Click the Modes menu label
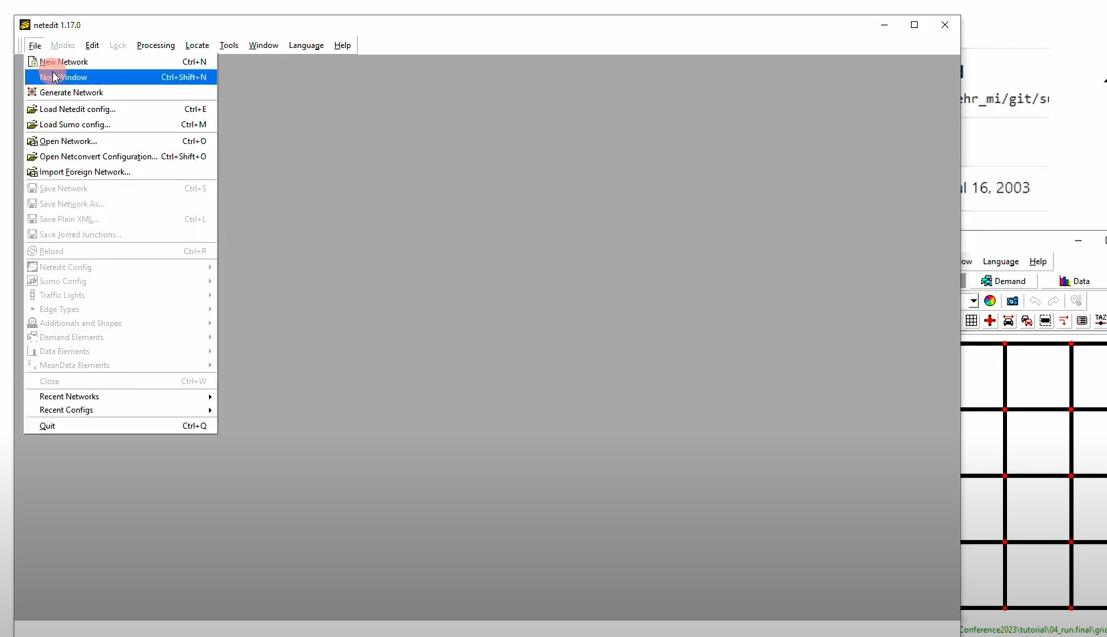 [x=63, y=45]
